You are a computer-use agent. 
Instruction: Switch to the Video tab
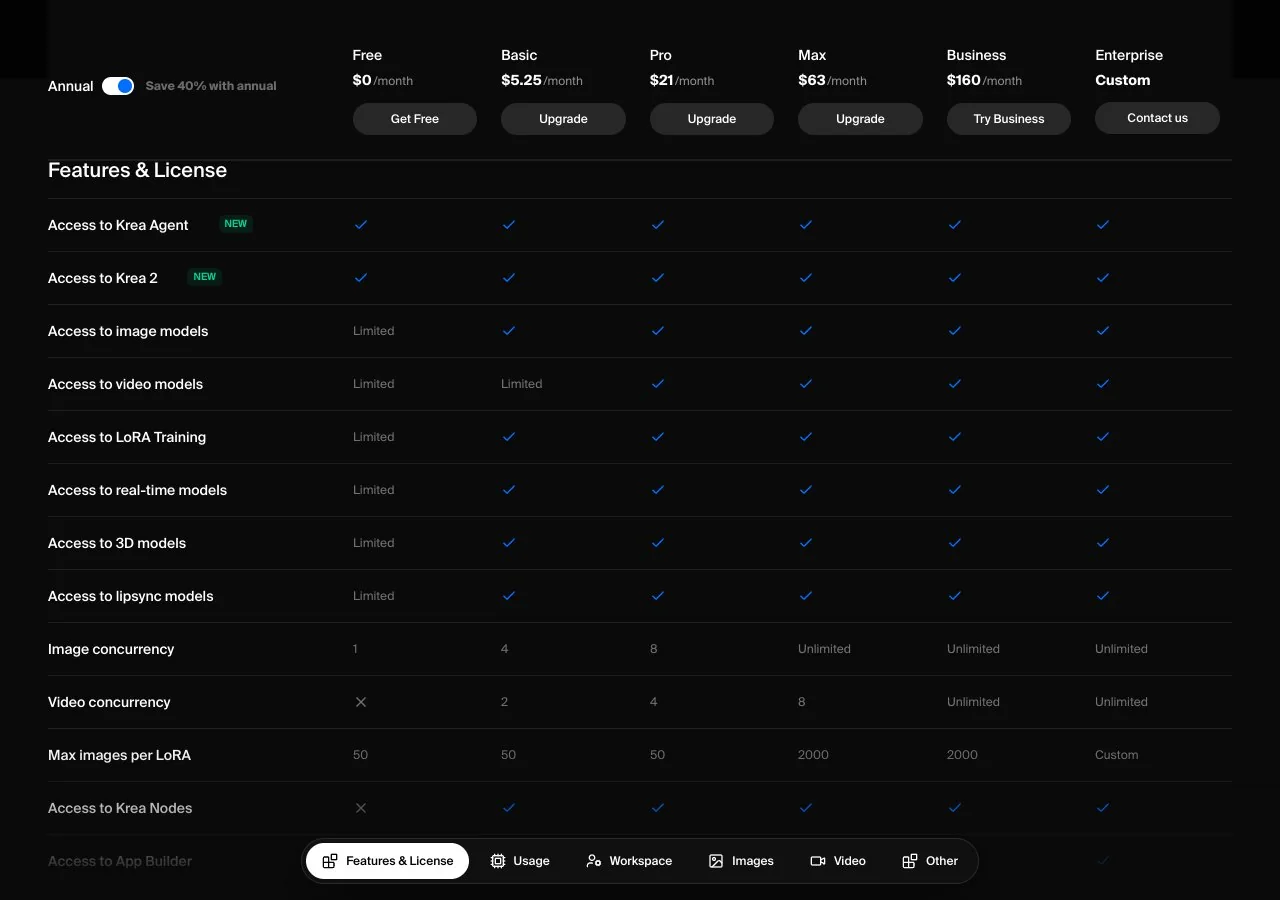[x=838, y=861]
